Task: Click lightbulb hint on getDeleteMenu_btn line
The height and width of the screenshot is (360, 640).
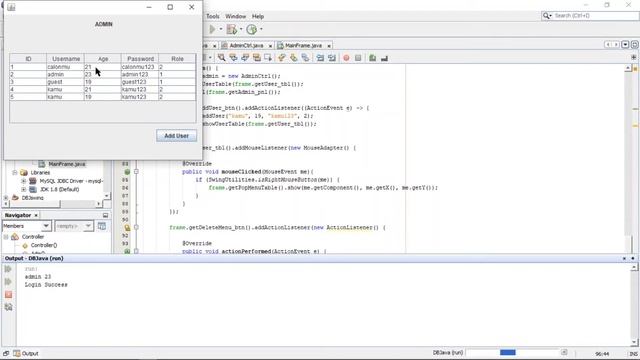Action: coord(127,228)
